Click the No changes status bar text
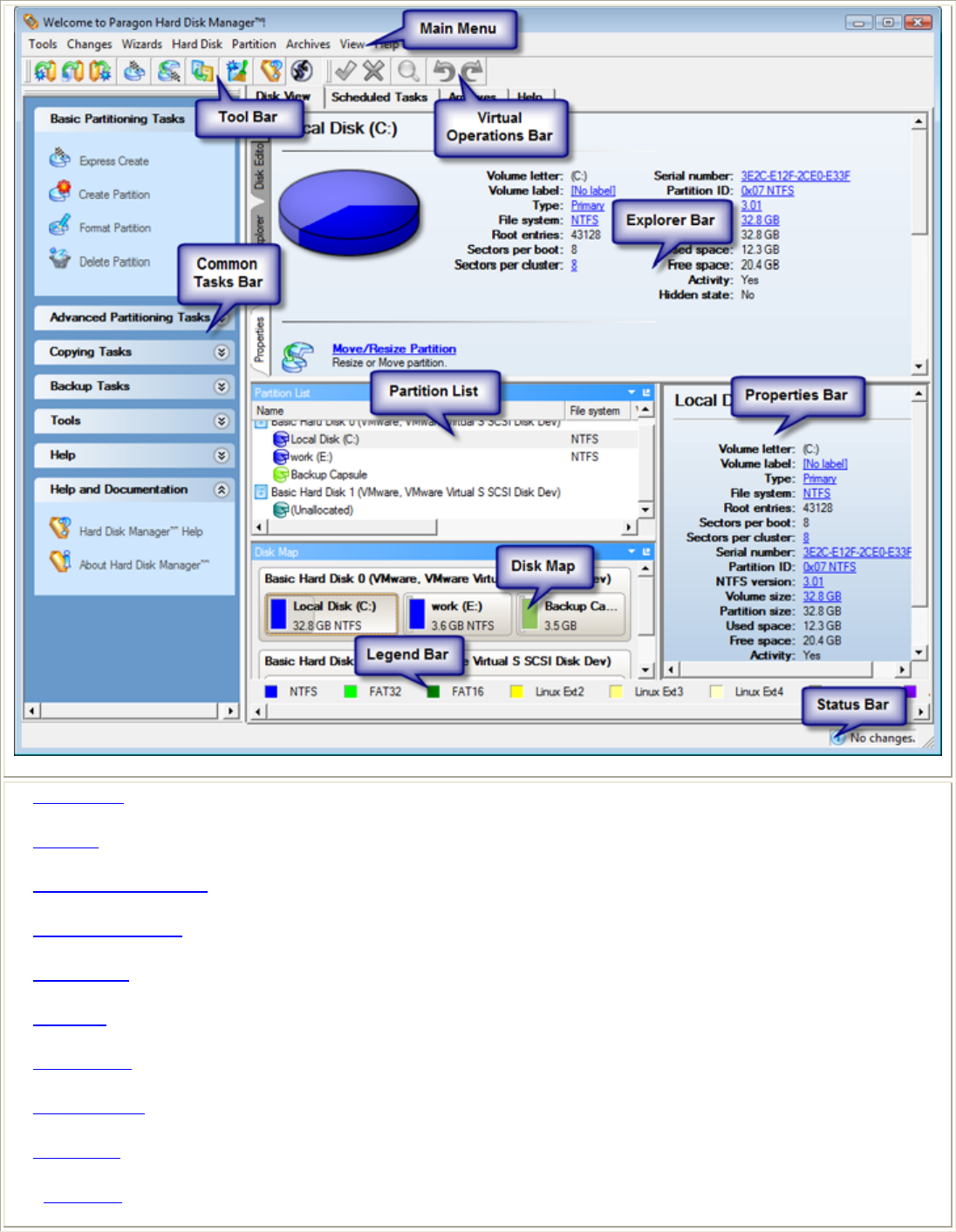 tap(883, 738)
